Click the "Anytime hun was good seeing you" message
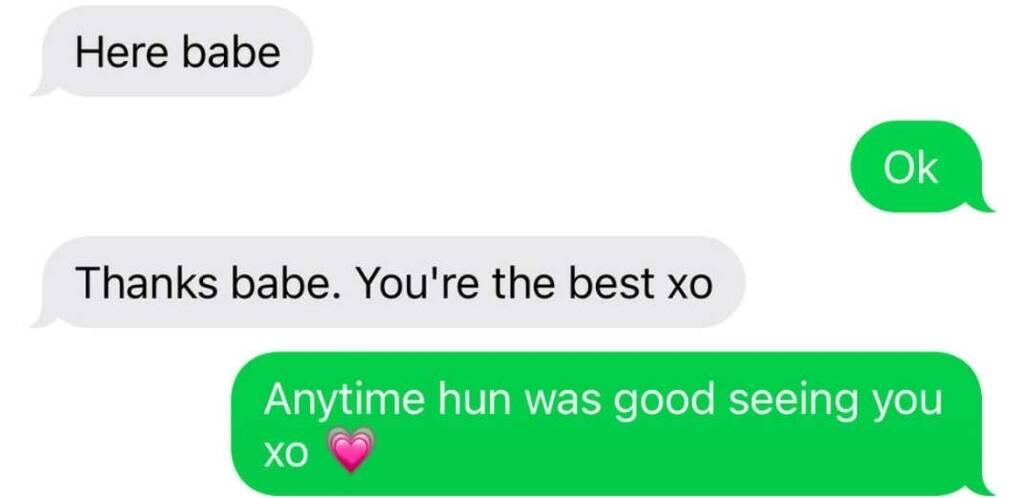Viewport: 1024px width, 498px height. coord(613,424)
